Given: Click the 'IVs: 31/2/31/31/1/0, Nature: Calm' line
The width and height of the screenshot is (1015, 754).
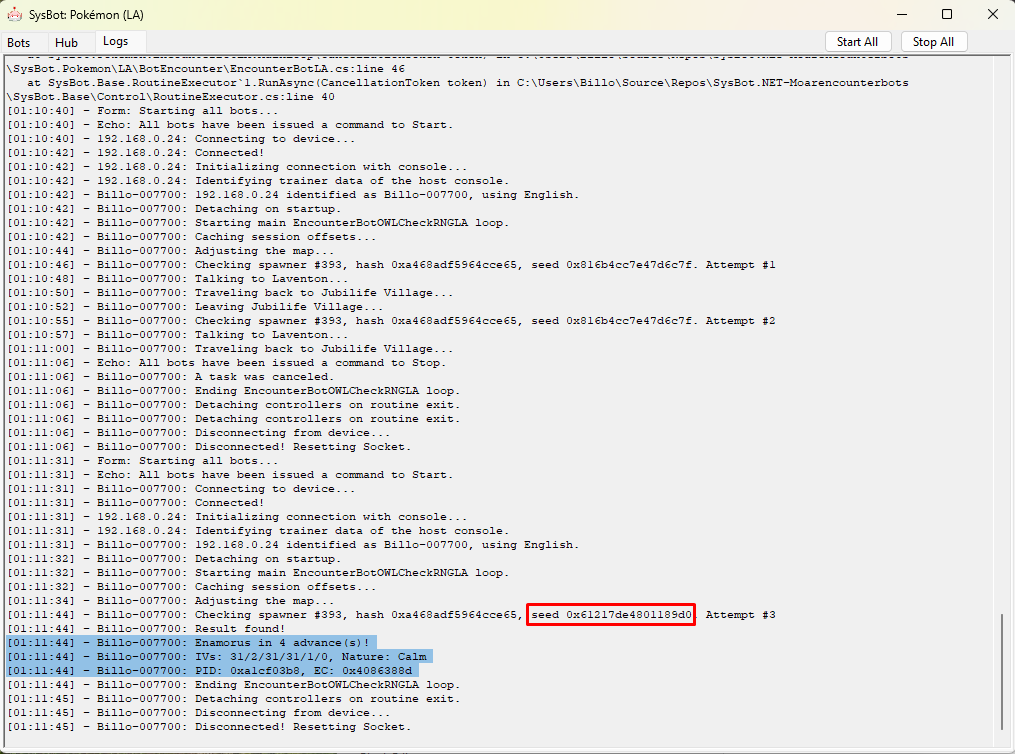Looking at the screenshot, I should (x=219, y=657).
